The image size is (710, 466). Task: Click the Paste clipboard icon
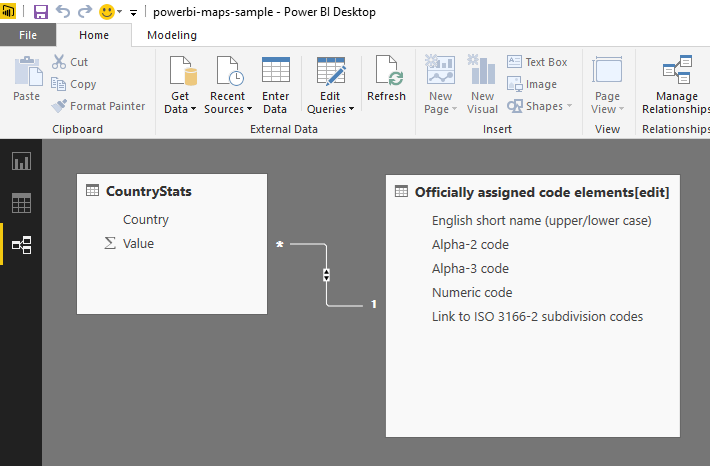[x=27, y=71]
